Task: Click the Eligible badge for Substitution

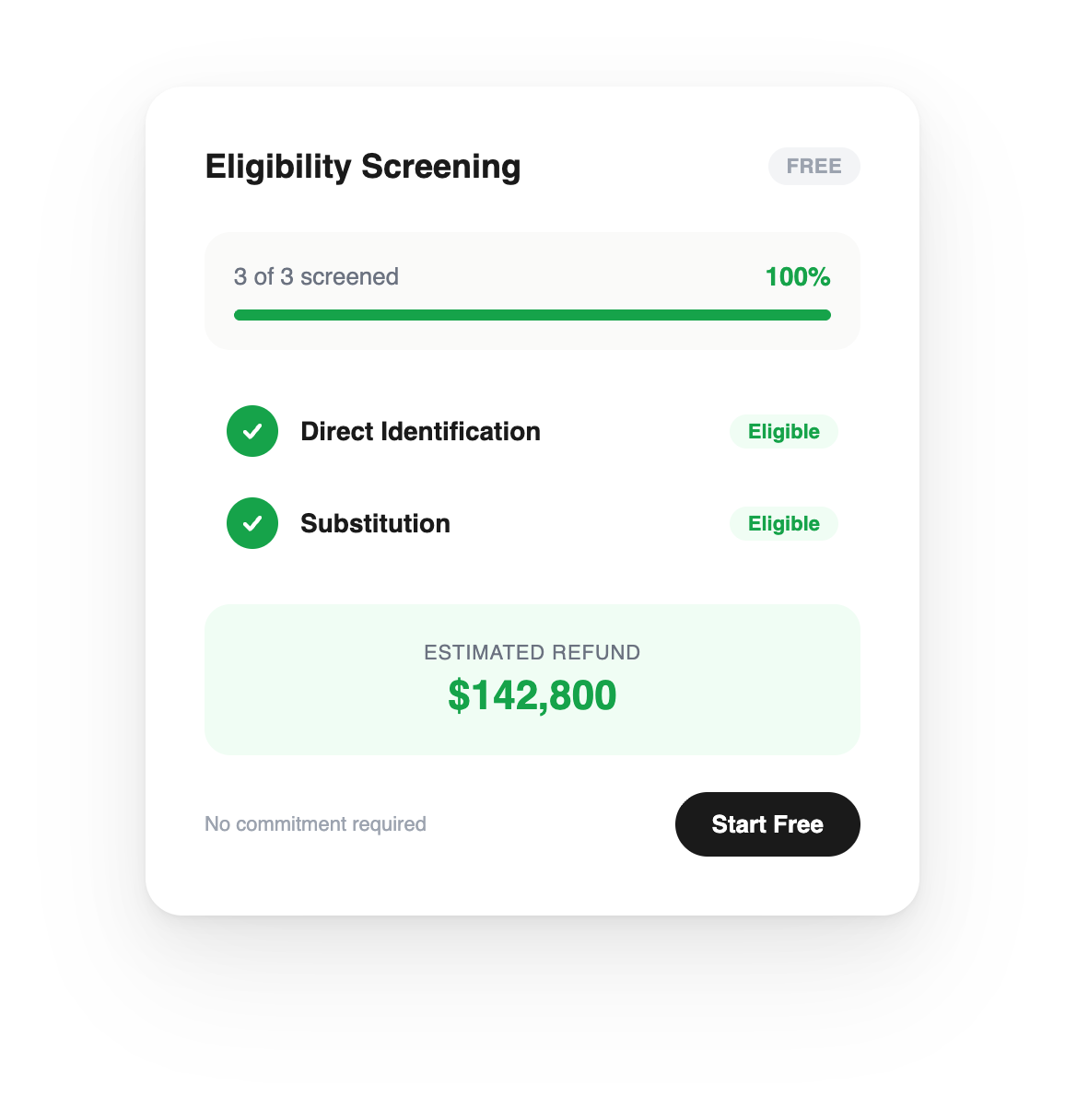Action: (784, 524)
